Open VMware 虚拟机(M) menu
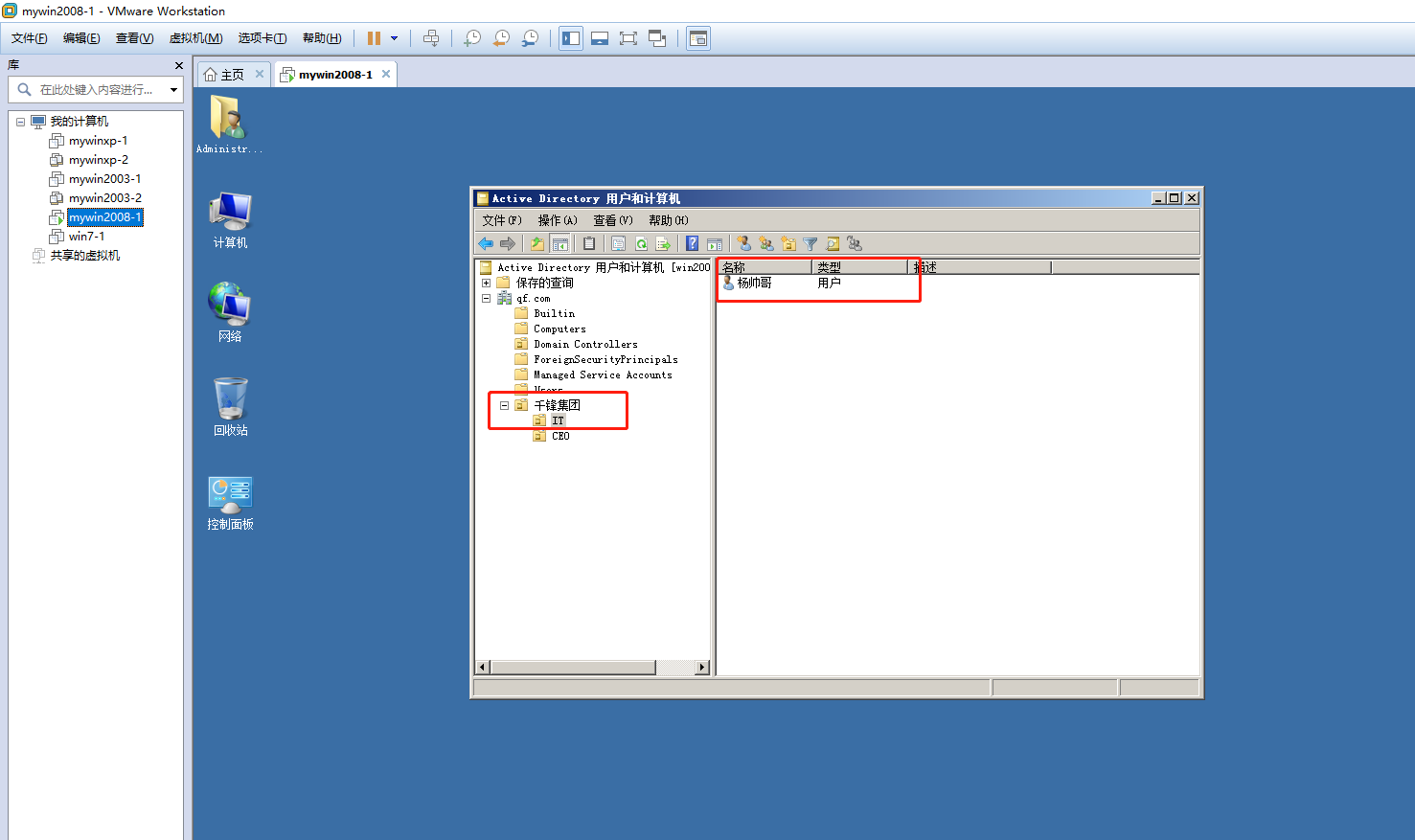The image size is (1415, 840). [x=195, y=38]
